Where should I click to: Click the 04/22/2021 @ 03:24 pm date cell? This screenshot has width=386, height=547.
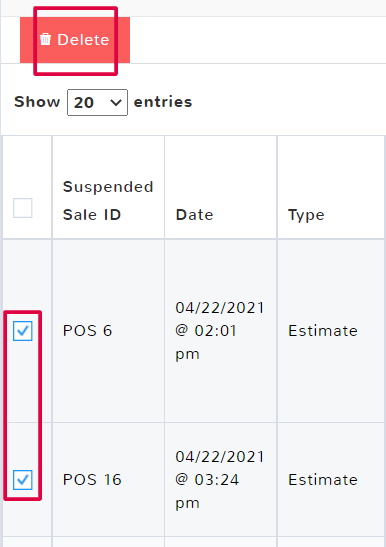tap(221, 480)
